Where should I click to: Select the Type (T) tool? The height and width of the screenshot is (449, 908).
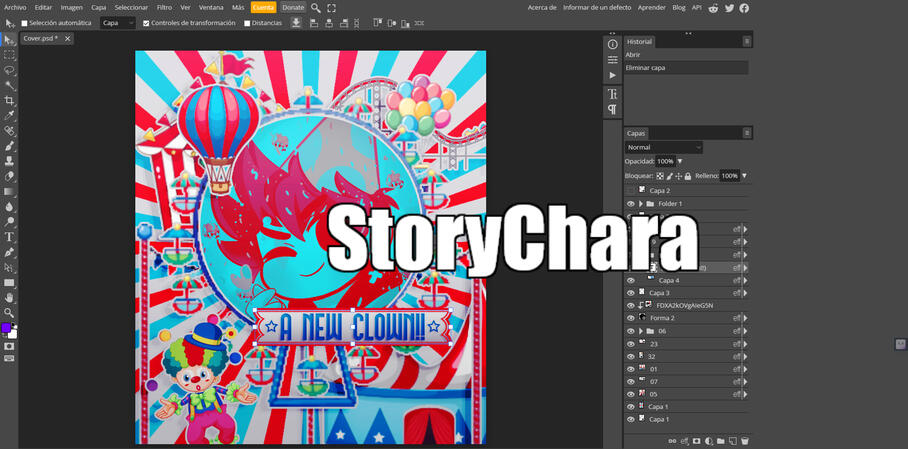tap(10, 237)
